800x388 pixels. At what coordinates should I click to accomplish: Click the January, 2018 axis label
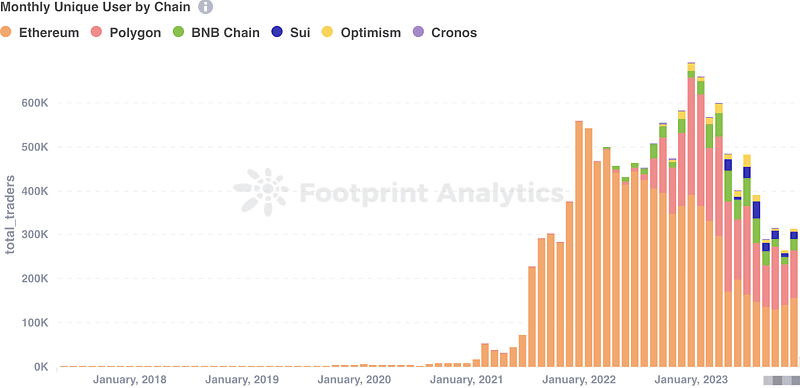(130, 380)
